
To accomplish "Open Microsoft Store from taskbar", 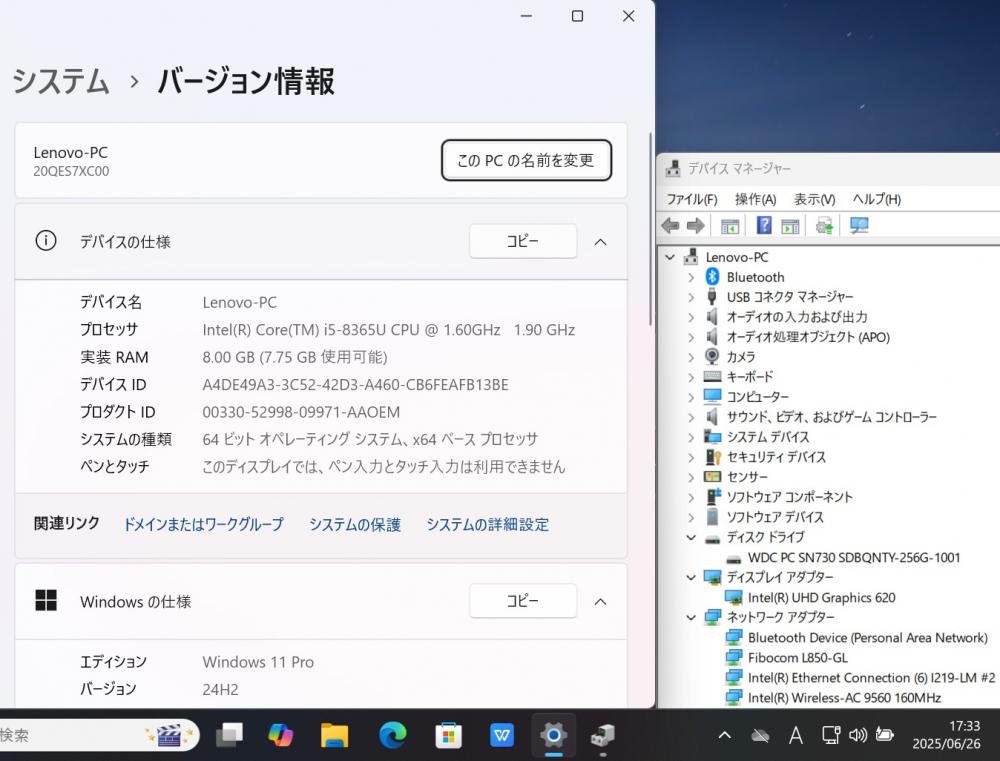I will point(448,735).
